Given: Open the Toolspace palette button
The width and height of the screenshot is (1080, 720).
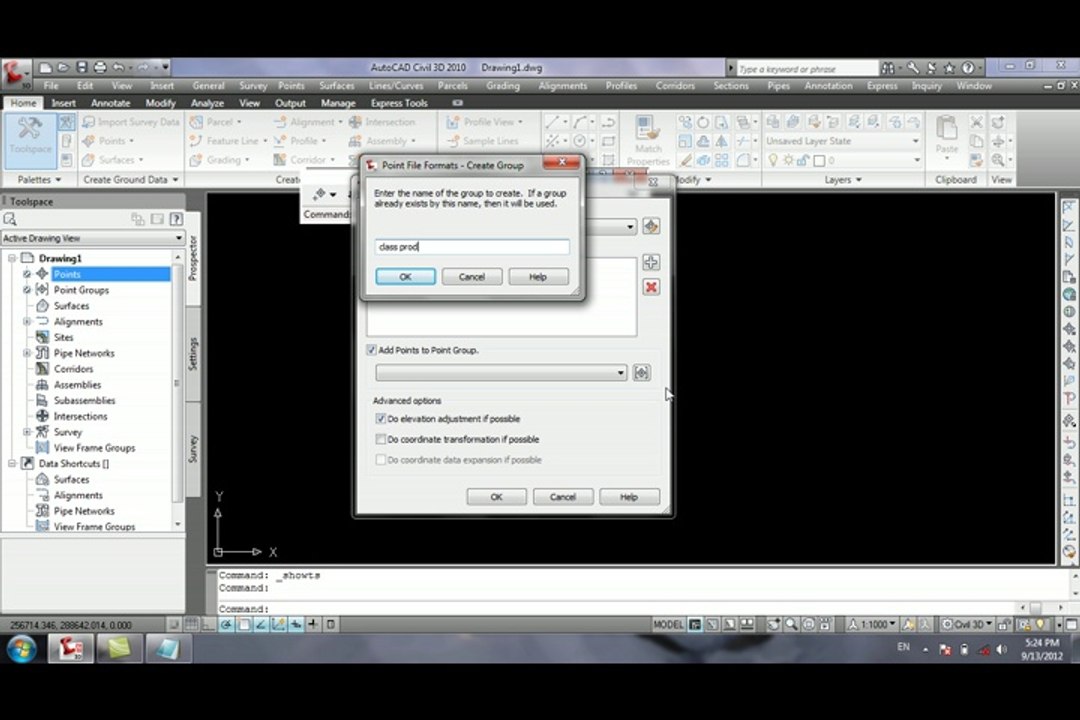Looking at the screenshot, I should pos(30,141).
